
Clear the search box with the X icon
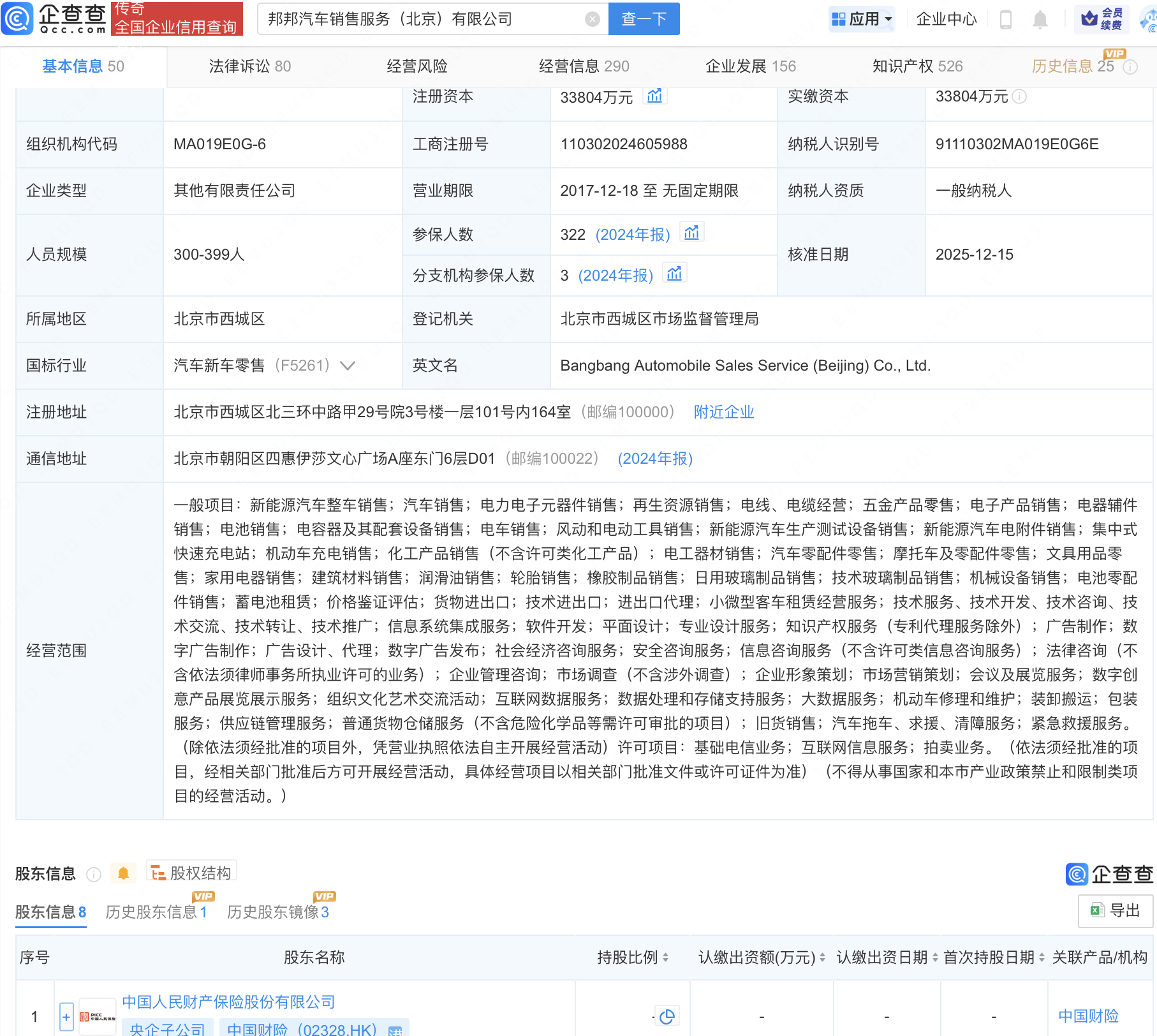click(x=593, y=19)
